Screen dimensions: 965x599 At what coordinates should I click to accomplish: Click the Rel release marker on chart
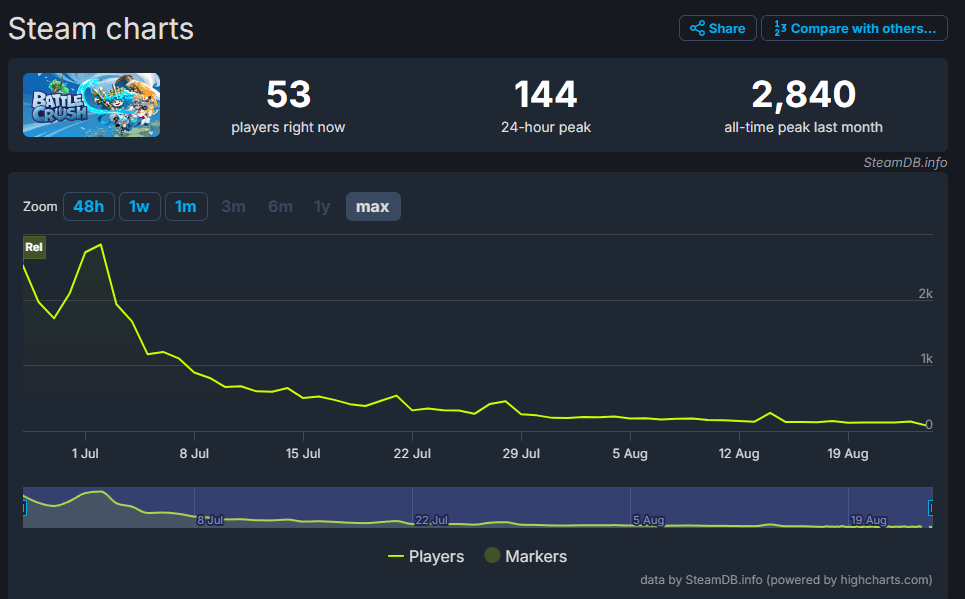[34, 247]
